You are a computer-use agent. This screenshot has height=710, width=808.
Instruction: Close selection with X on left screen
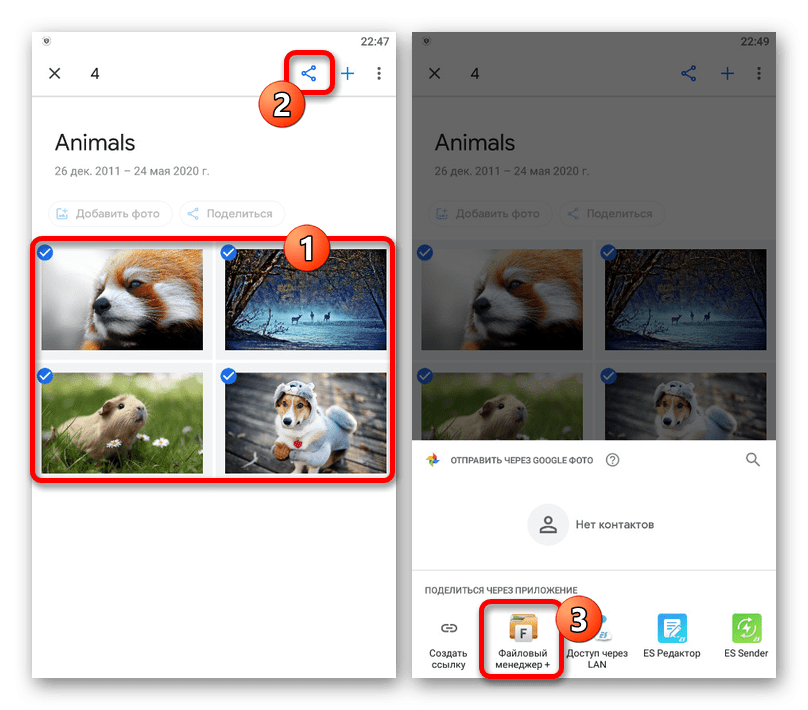coord(55,73)
